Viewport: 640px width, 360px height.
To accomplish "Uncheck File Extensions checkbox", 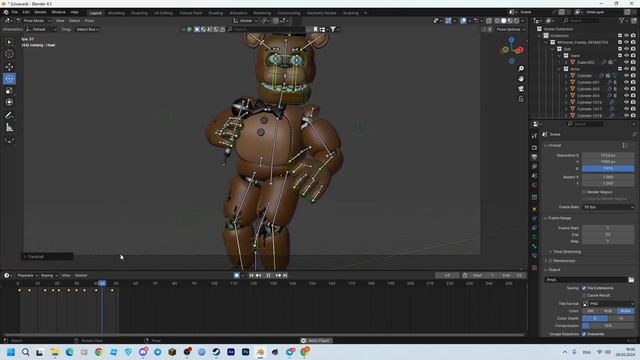I will [584, 288].
